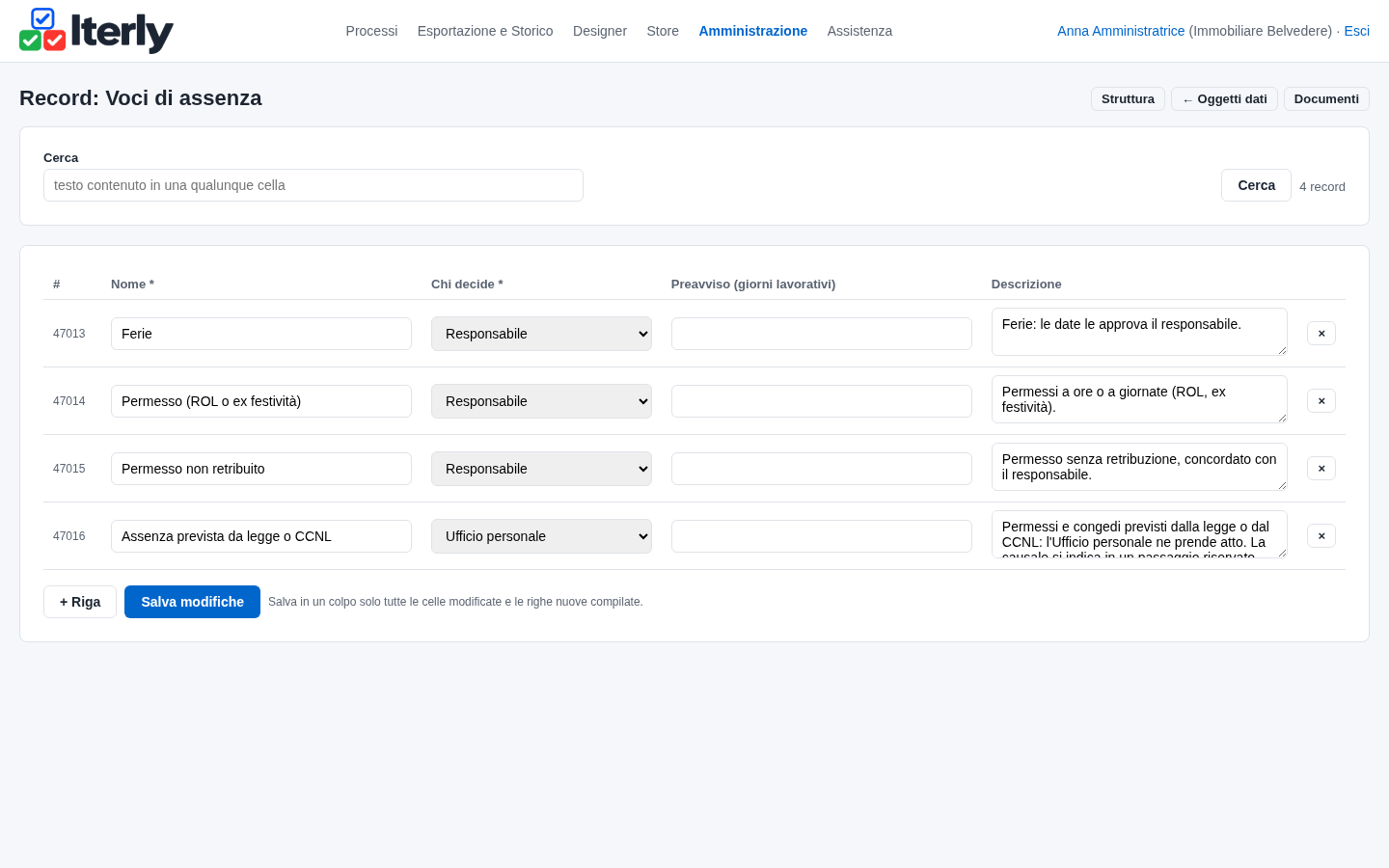Remove the Assenza prevista da legge row
Screen dimensions: 1389x868
coord(1321,535)
